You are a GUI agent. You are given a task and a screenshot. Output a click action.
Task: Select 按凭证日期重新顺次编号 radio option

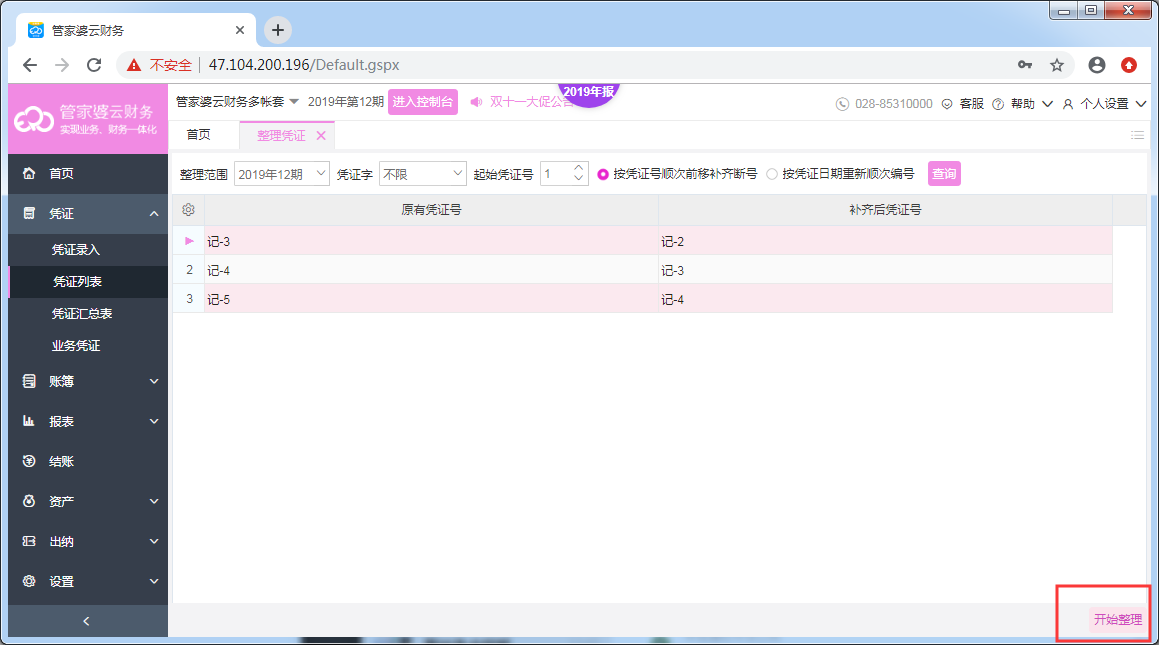coord(772,174)
